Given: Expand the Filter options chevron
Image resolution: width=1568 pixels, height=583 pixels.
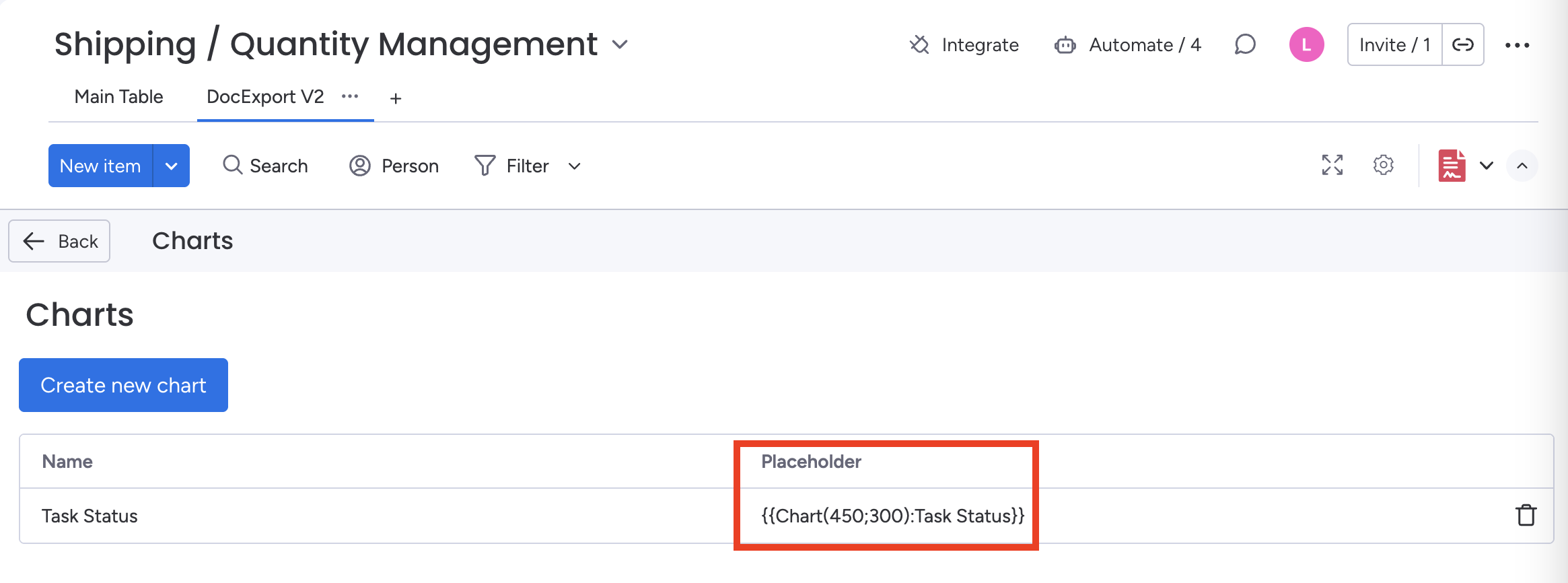Looking at the screenshot, I should tap(574, 166).
